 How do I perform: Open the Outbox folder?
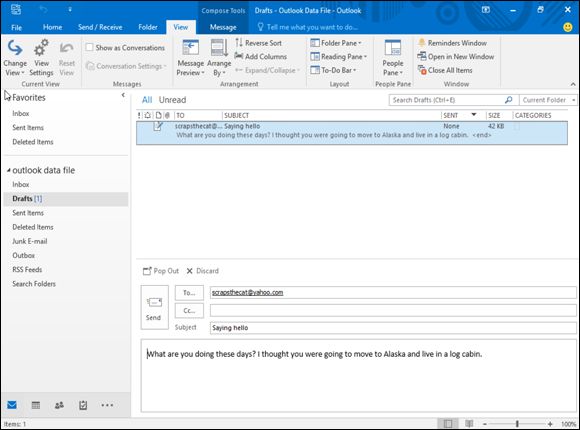(24, 255)
